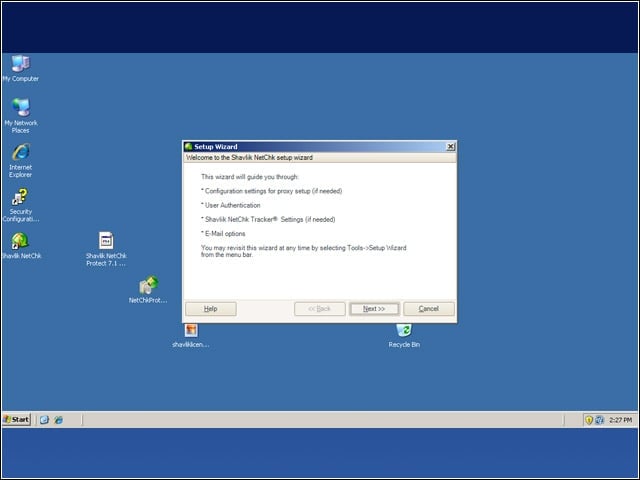This screenshot has width=640, height=480.
Task: Open My Network Places icon
Action: pos(20,116)
